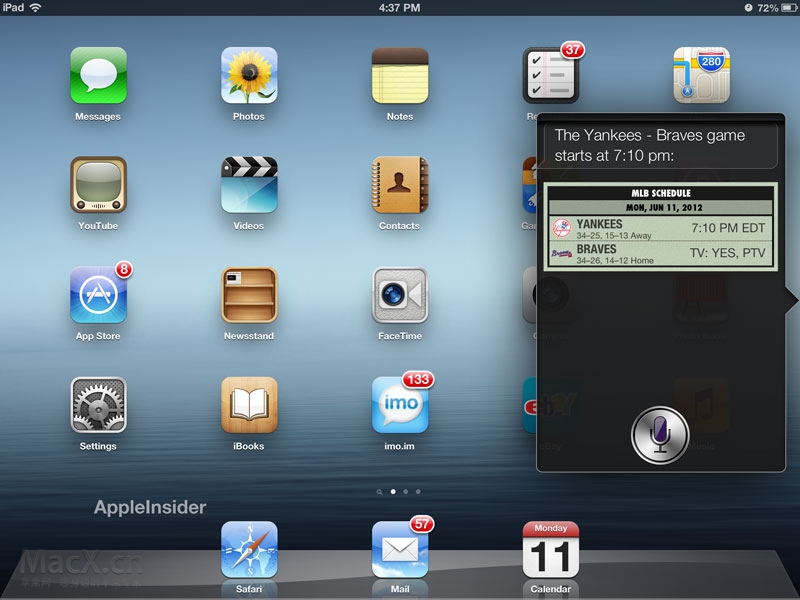The width and height of the screenshot is (800, 600).
Task: Launch the Videos app
Action: pos(249,185)
